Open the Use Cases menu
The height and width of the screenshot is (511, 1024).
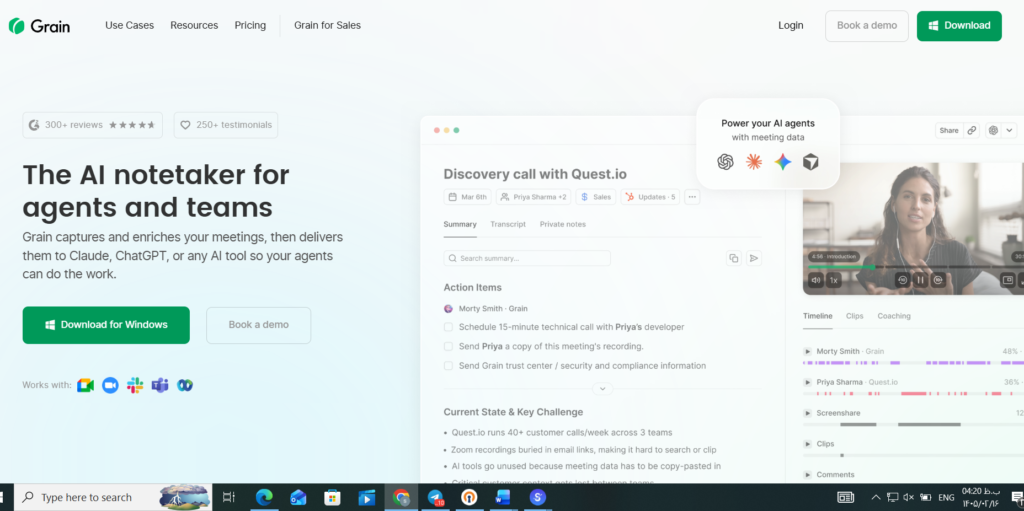coord(129,25)
